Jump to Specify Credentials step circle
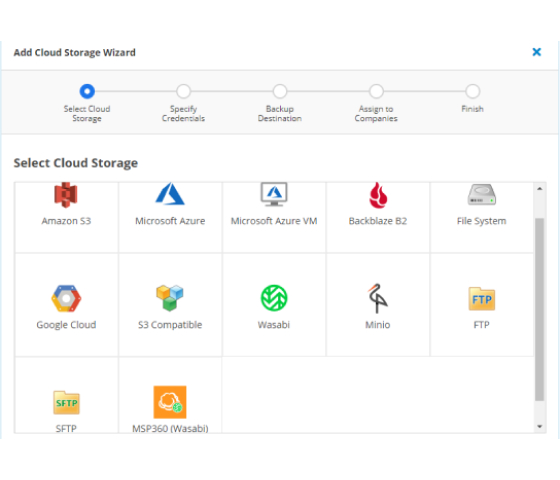This screenshot has width=560, height=480. tap(184, 91)
